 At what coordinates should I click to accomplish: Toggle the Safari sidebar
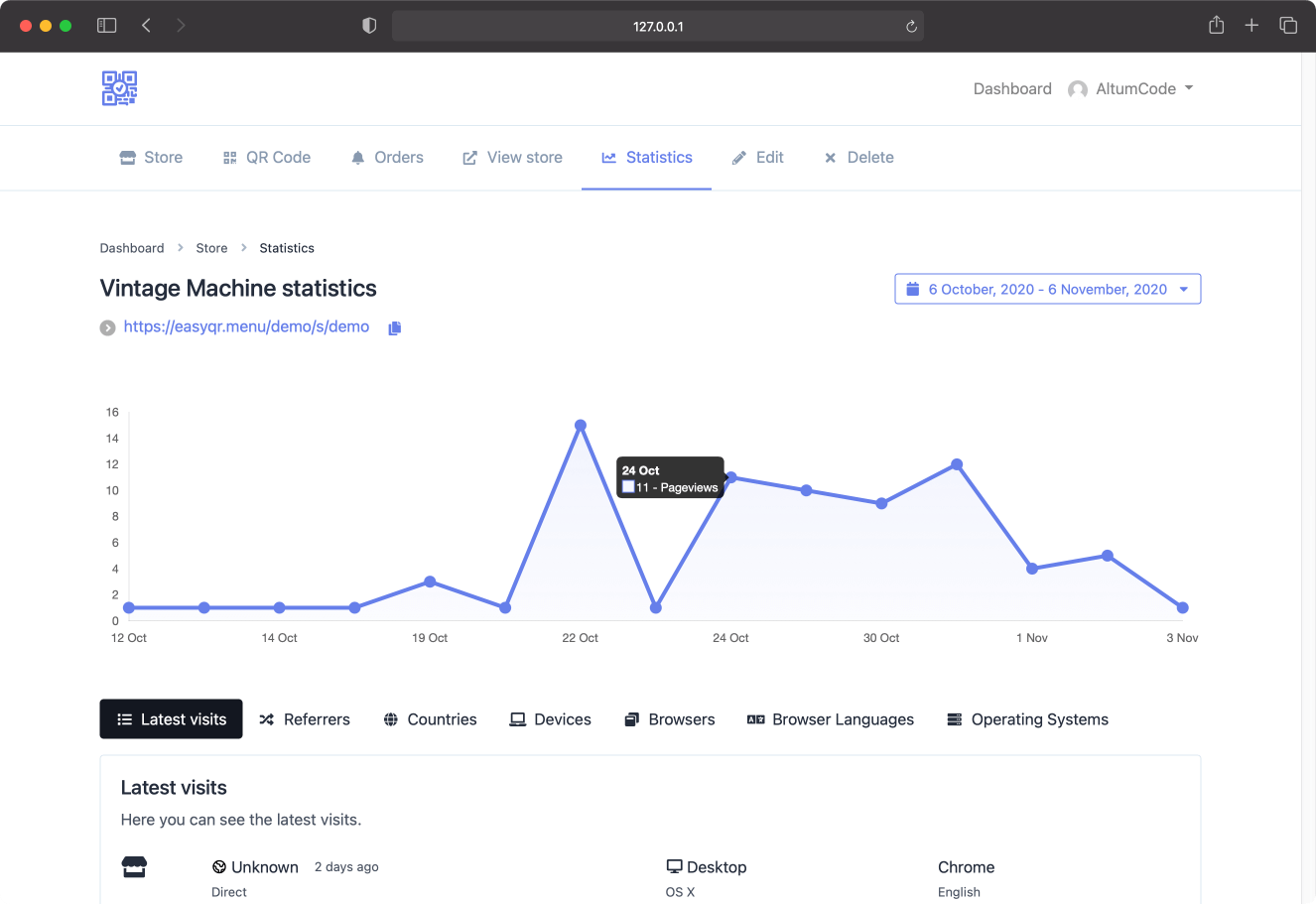click(106, 25)
